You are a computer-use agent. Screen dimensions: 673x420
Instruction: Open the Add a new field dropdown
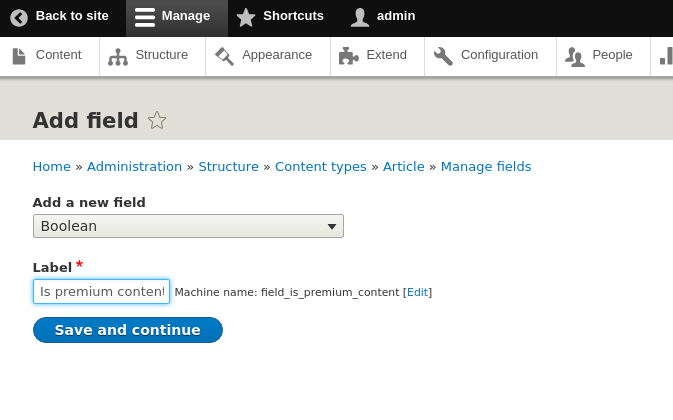click(188, 226)
